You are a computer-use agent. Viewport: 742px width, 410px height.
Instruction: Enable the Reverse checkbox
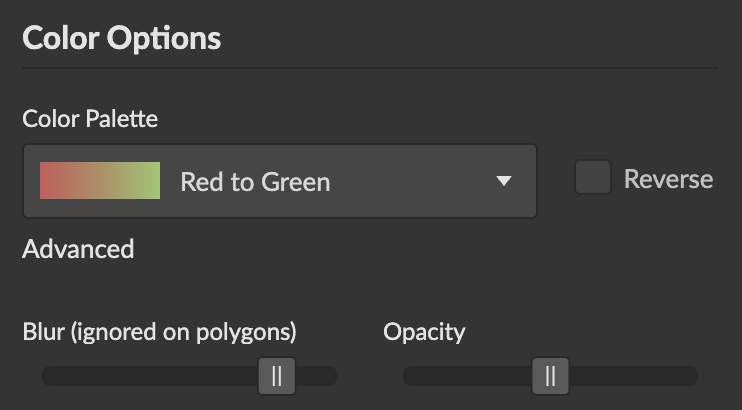(593, 178)
